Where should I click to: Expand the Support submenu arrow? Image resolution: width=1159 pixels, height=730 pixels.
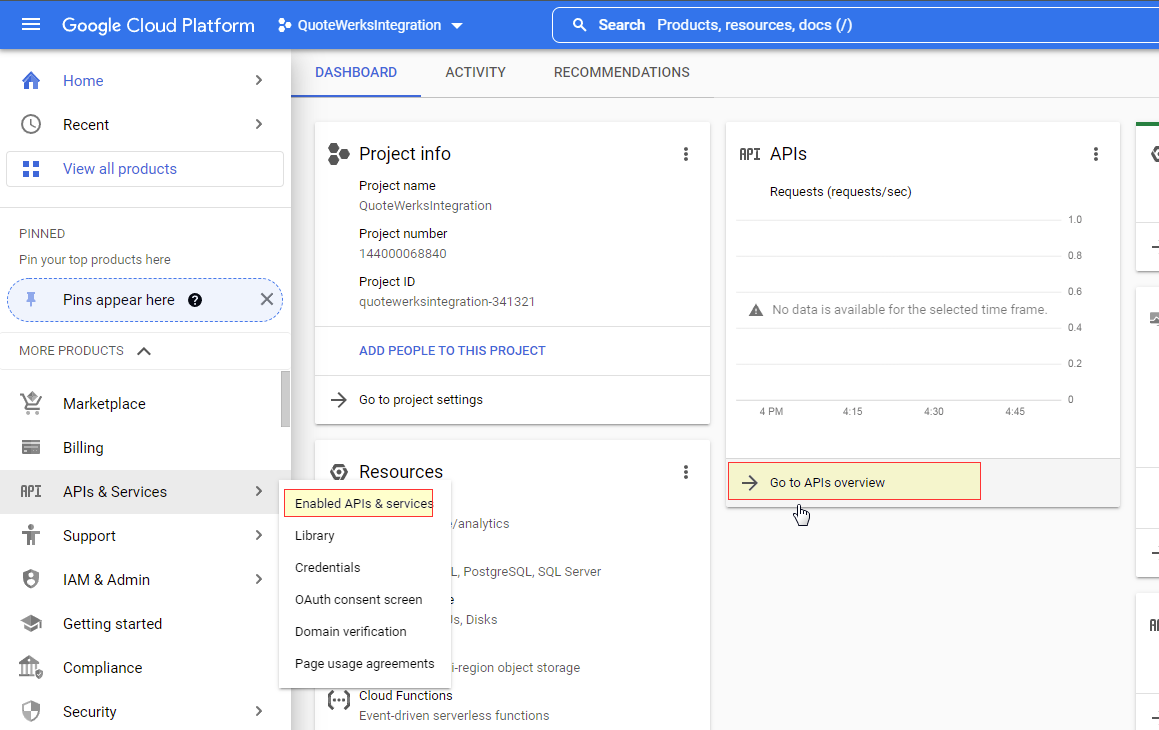pos(259,536)
